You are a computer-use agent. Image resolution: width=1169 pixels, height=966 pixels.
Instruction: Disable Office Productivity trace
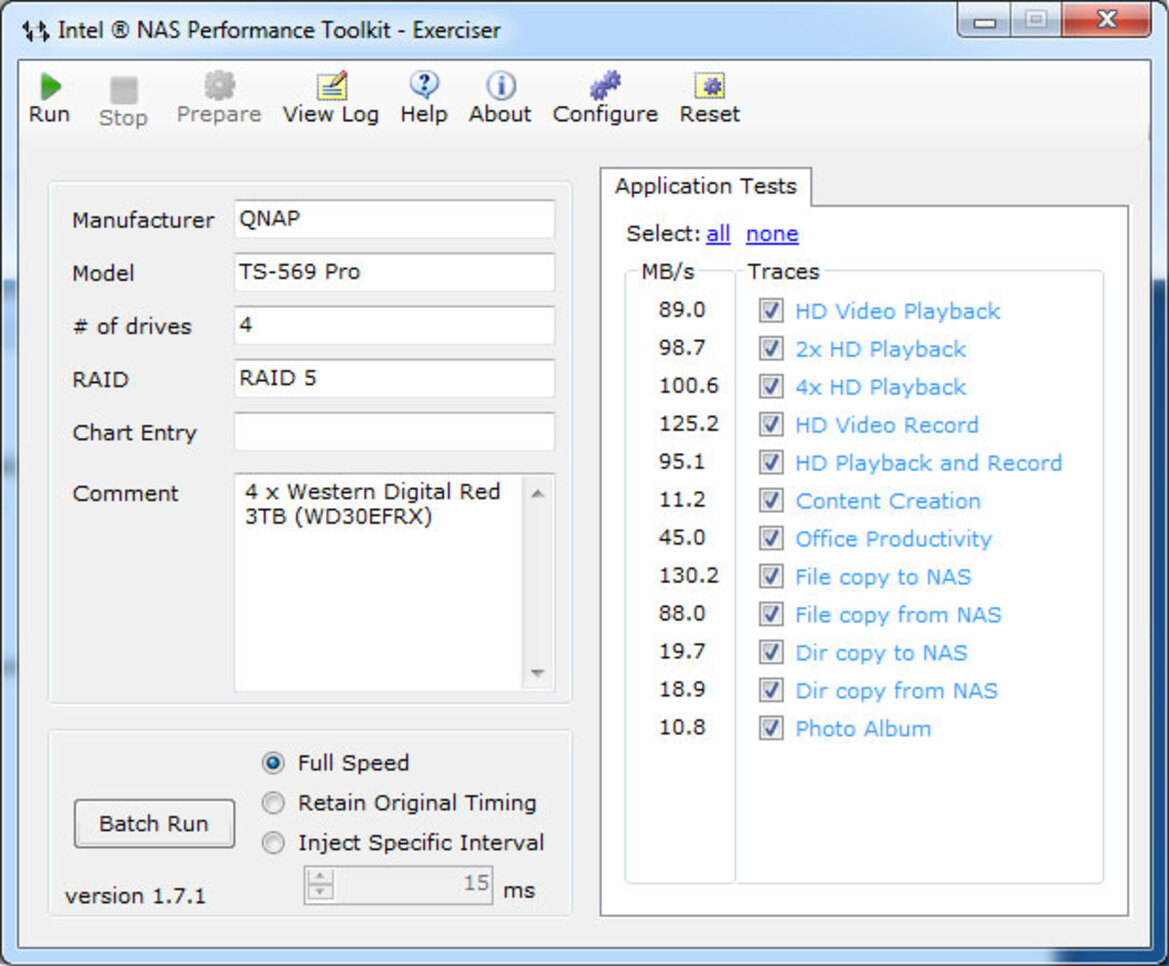pyautogui.click(x=771, y=538)
